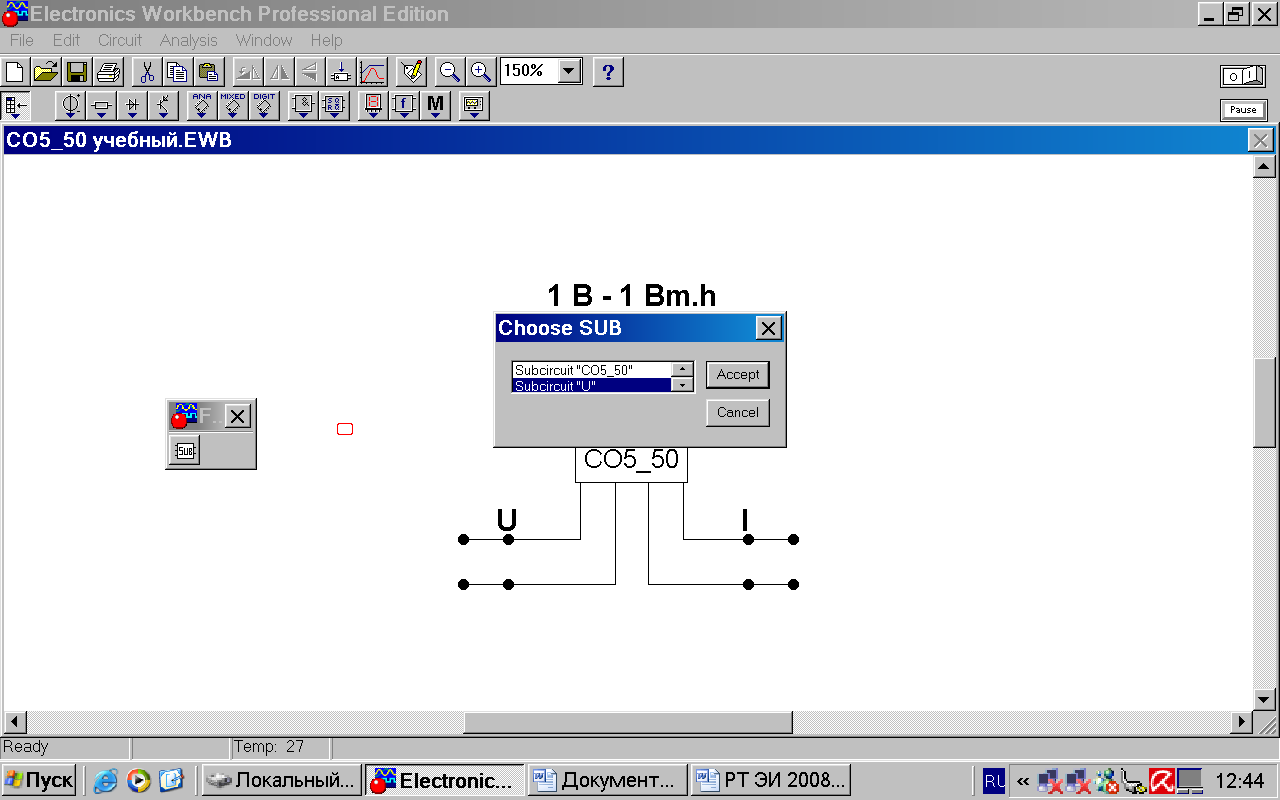This screenshot has height=800, width=1280.
Task: Switch to Документ Word taskbar button
Action: [608, 780]
